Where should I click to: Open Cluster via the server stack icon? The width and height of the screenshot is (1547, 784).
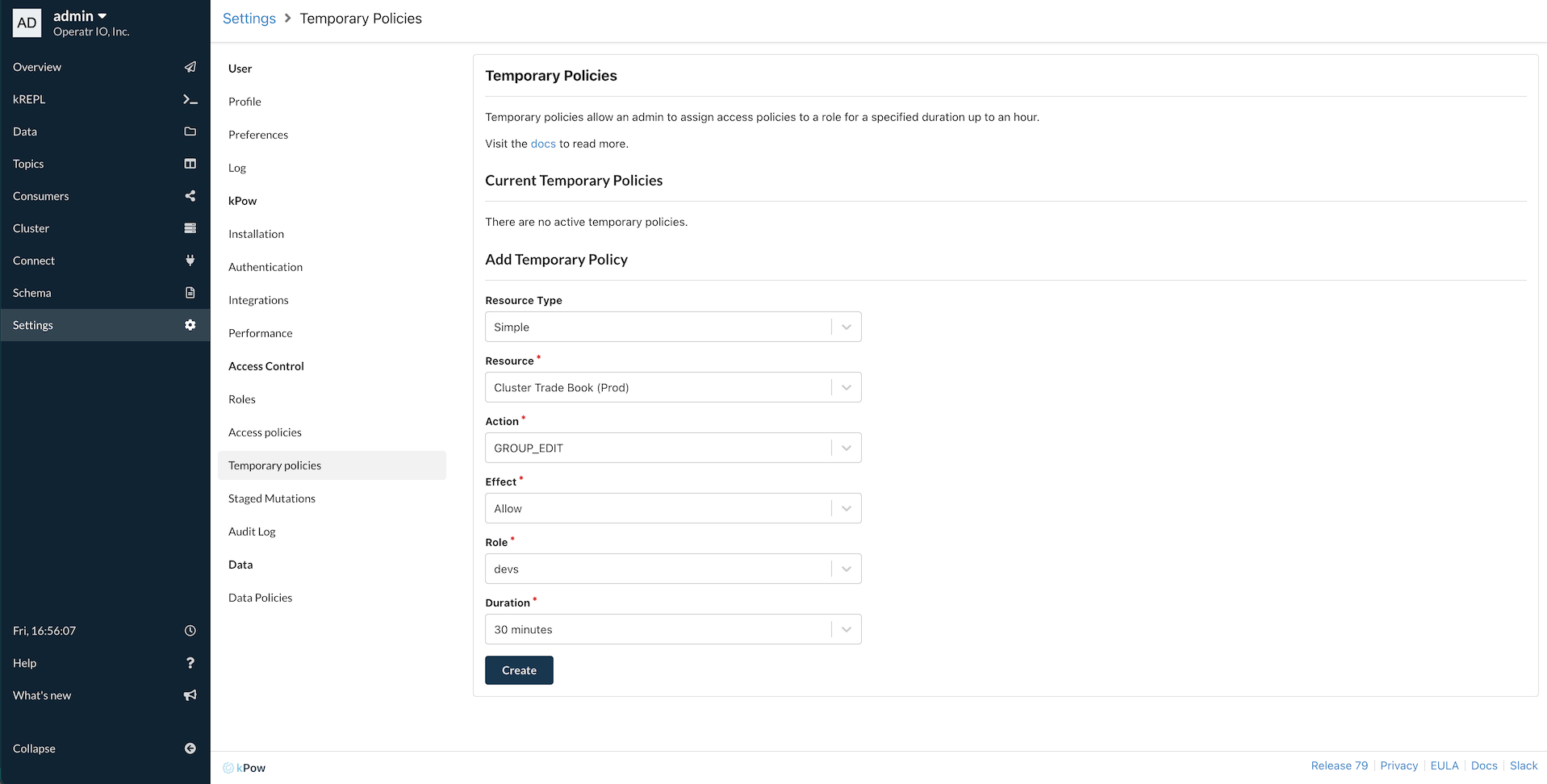pyautogui.click(x=190, y=228)
